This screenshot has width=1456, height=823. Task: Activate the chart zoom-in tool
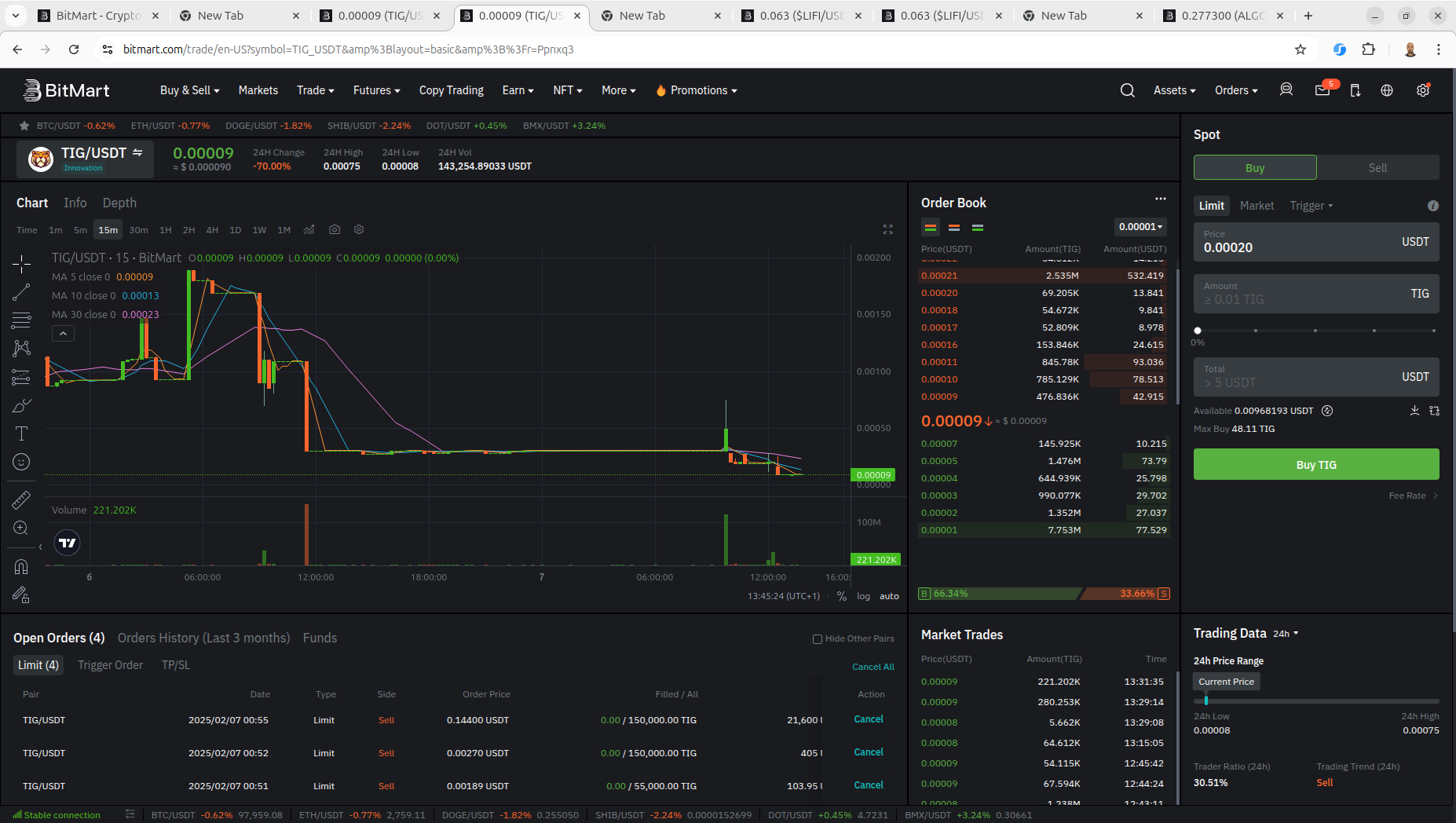click(x=21, y=528)
